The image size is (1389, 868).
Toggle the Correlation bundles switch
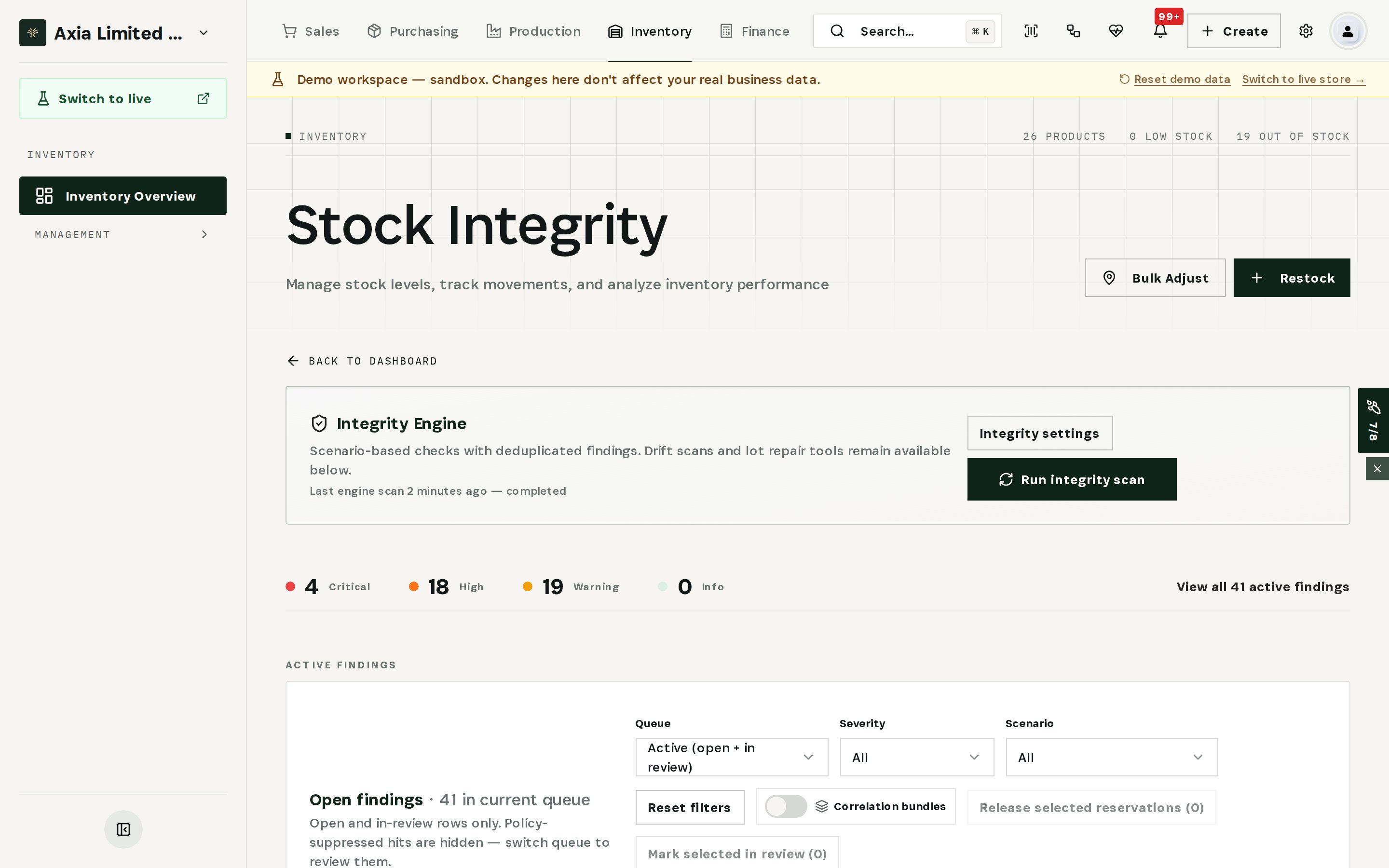point(786,806)
